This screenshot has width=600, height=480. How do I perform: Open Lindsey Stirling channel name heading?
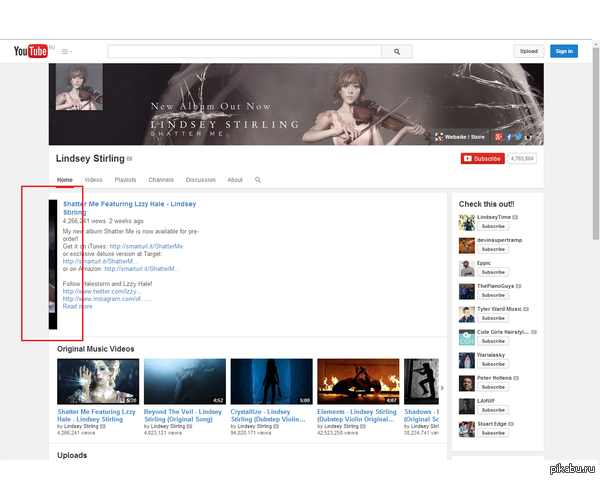tap(90, 158)
